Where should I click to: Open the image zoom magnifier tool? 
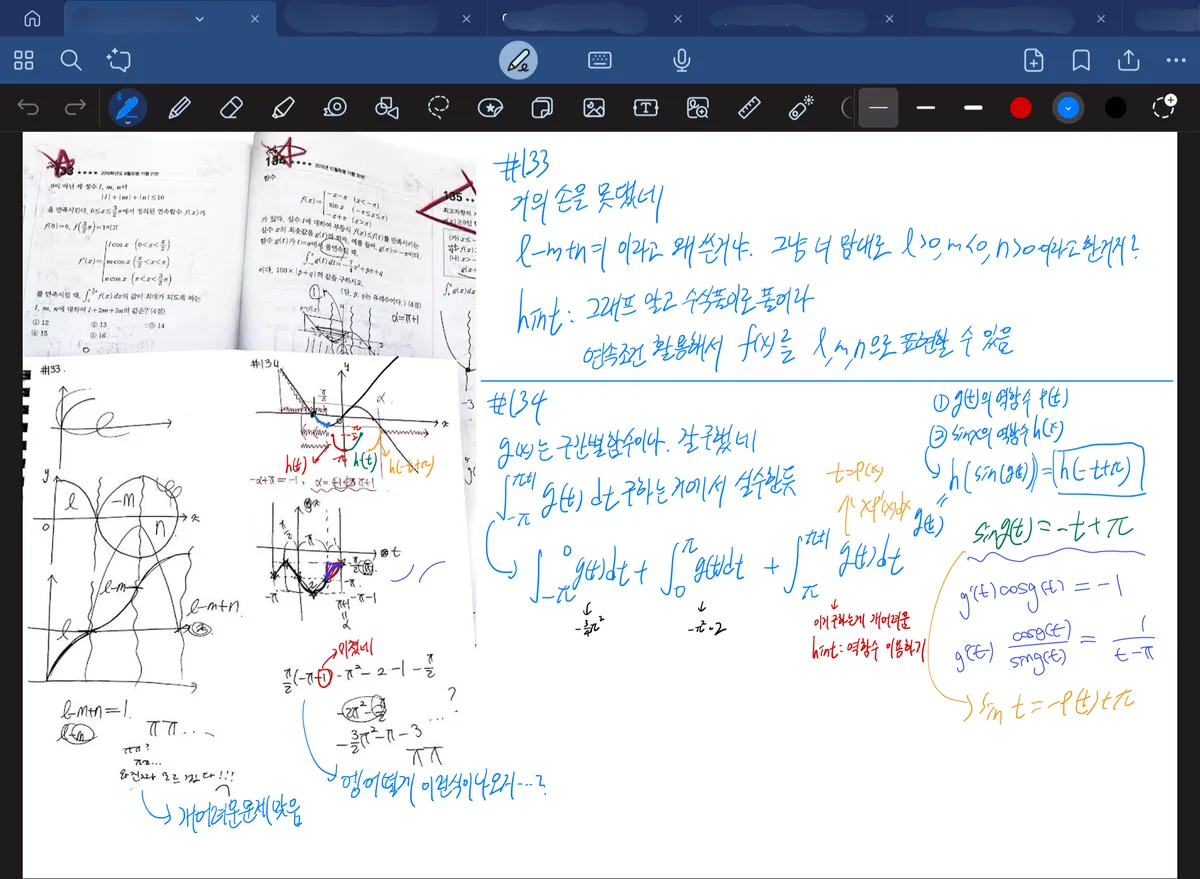coord(698,108)
